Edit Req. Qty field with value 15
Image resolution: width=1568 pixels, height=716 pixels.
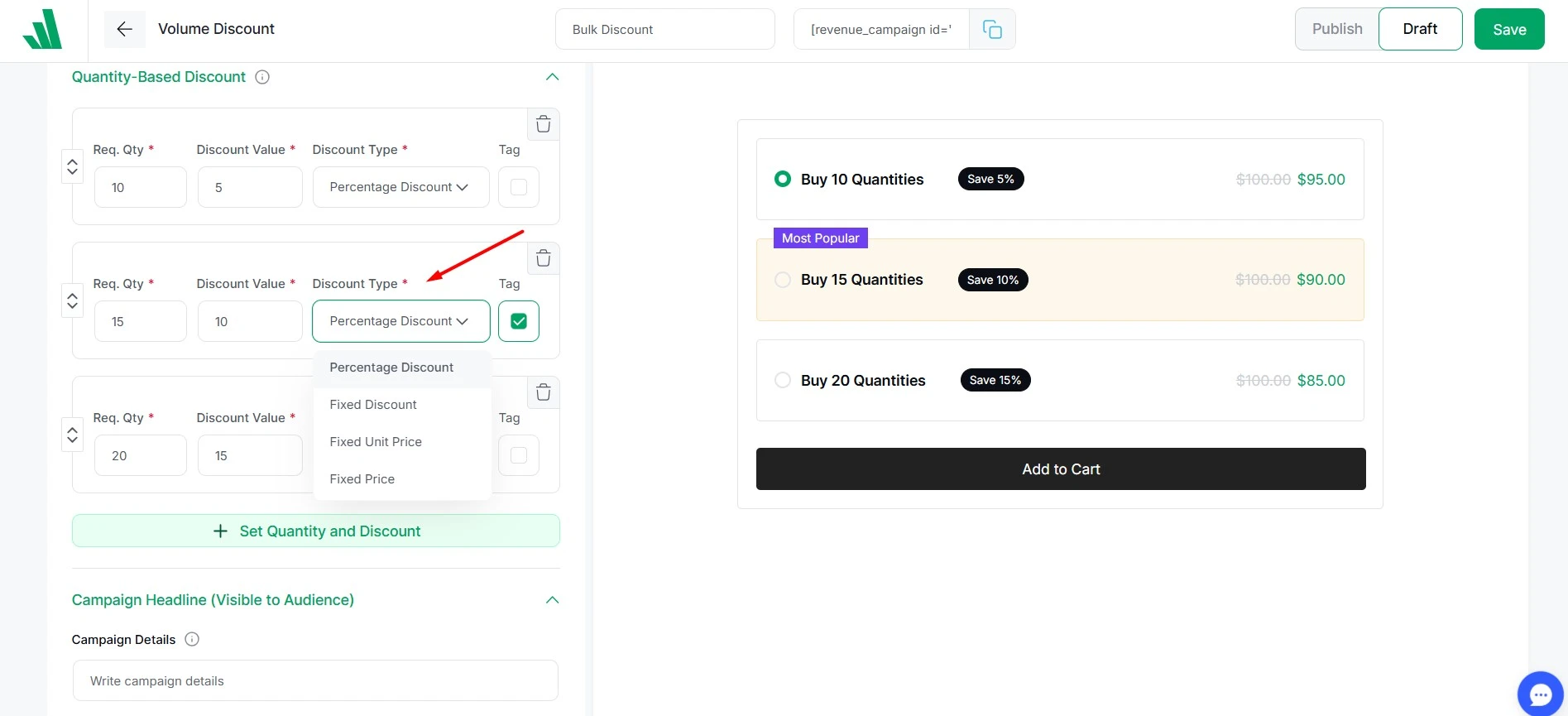(x=141, y=321)
